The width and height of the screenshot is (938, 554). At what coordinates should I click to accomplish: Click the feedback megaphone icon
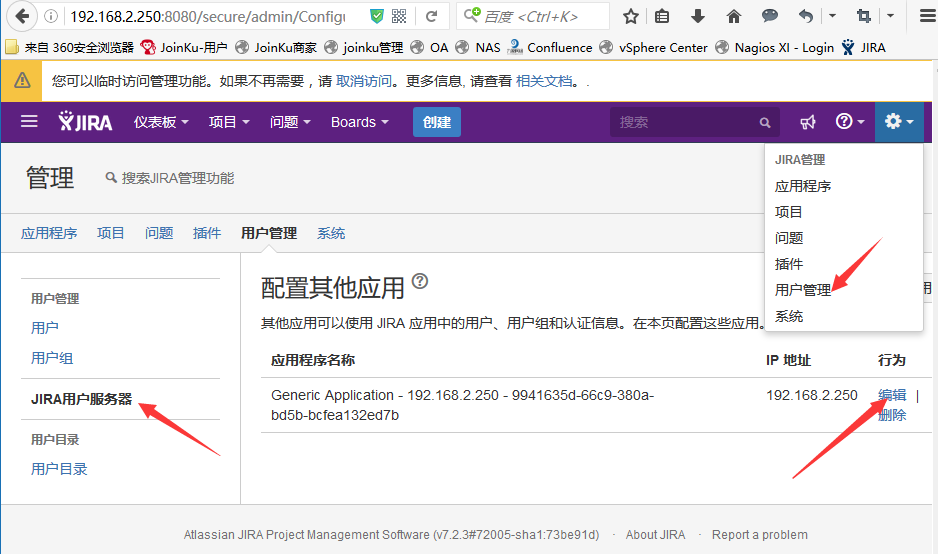click(808, 122)
